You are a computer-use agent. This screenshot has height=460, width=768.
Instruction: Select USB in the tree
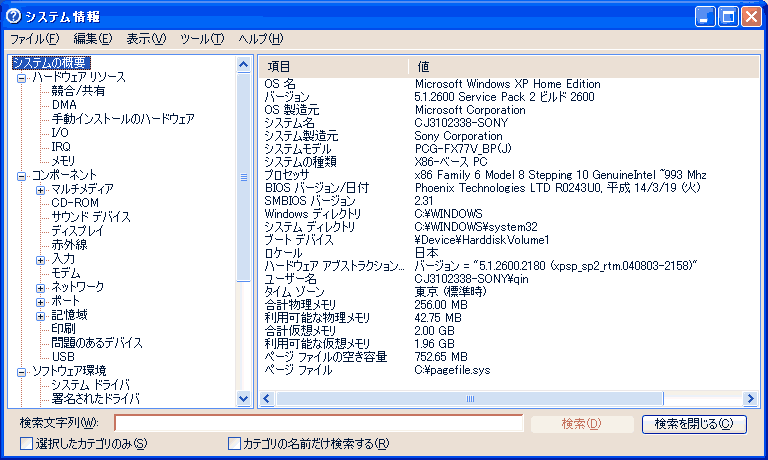[x=63, y=357]
